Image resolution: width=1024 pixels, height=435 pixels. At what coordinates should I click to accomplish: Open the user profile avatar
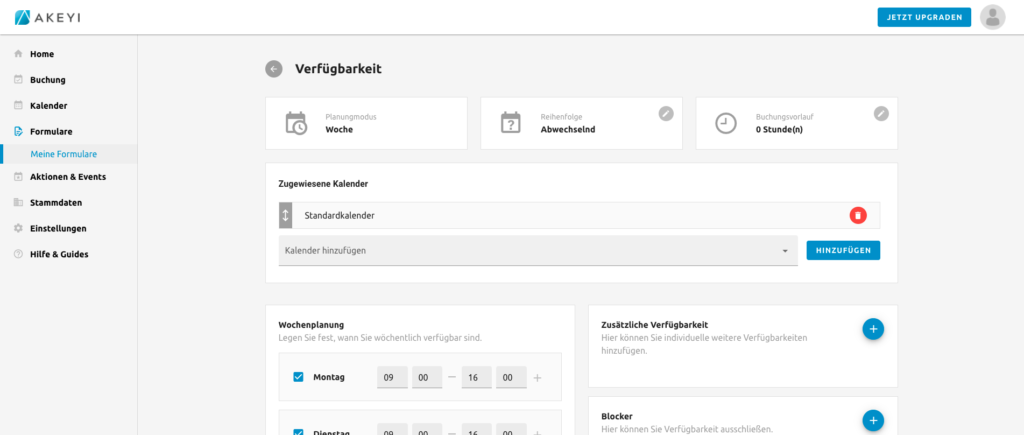click(x=992, y=17)
